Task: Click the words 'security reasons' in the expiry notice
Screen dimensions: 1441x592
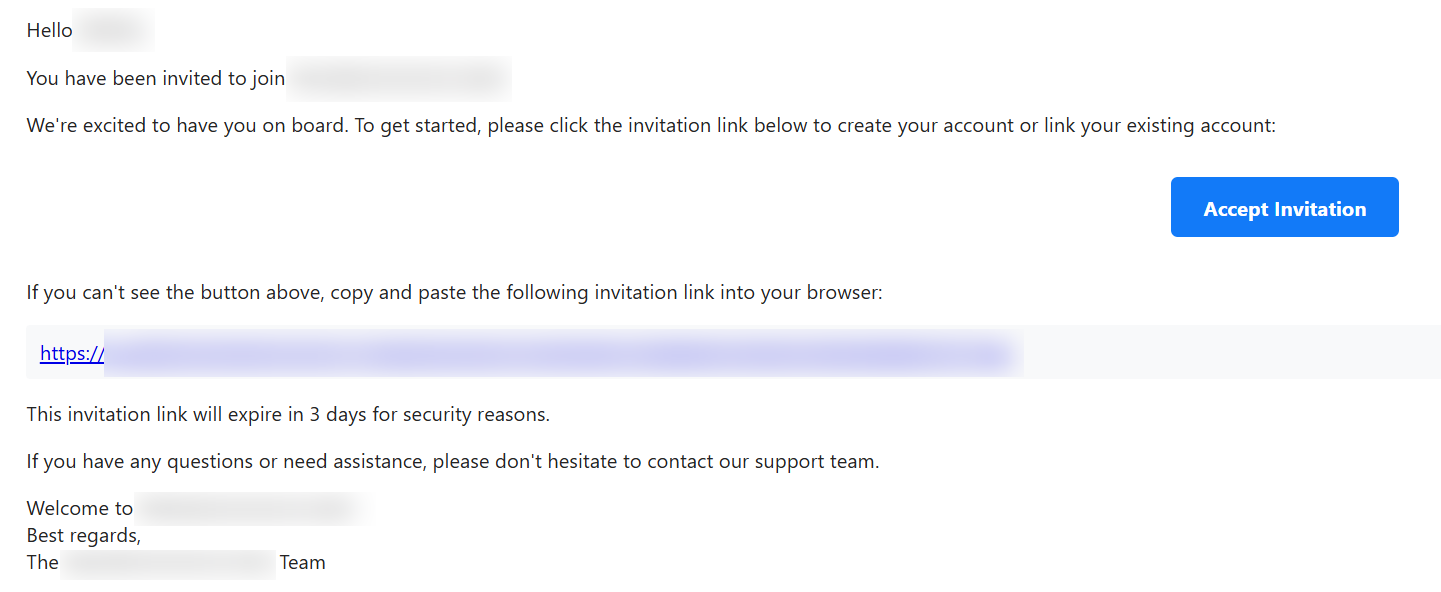Action: point(476,414)
